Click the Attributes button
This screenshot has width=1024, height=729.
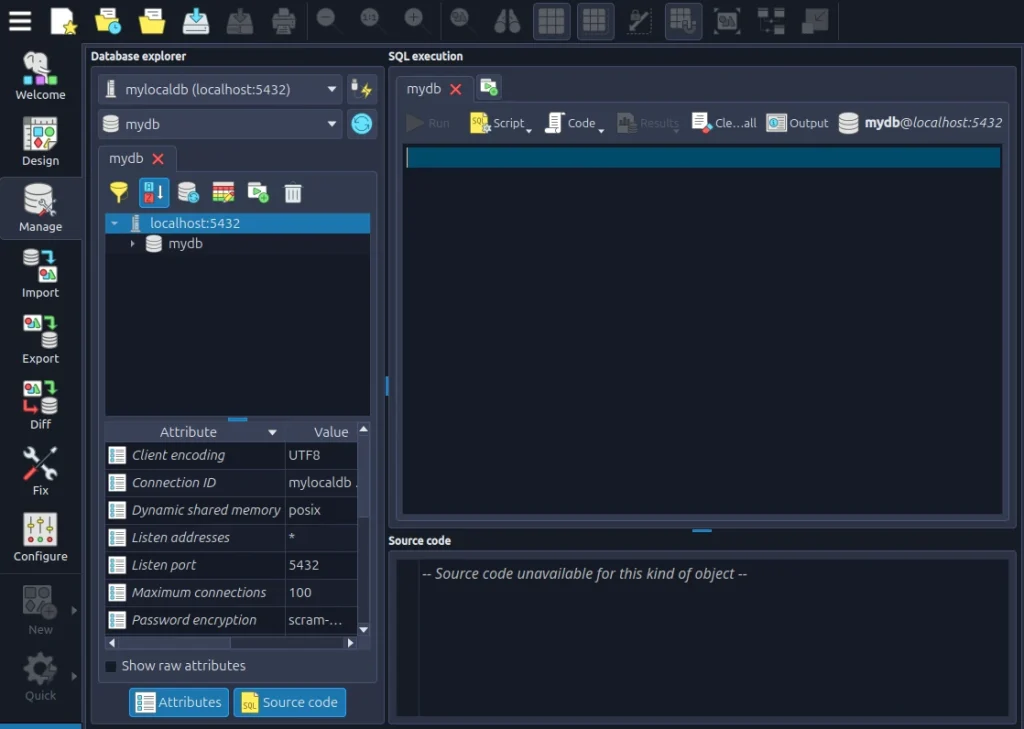coord(179,703)
